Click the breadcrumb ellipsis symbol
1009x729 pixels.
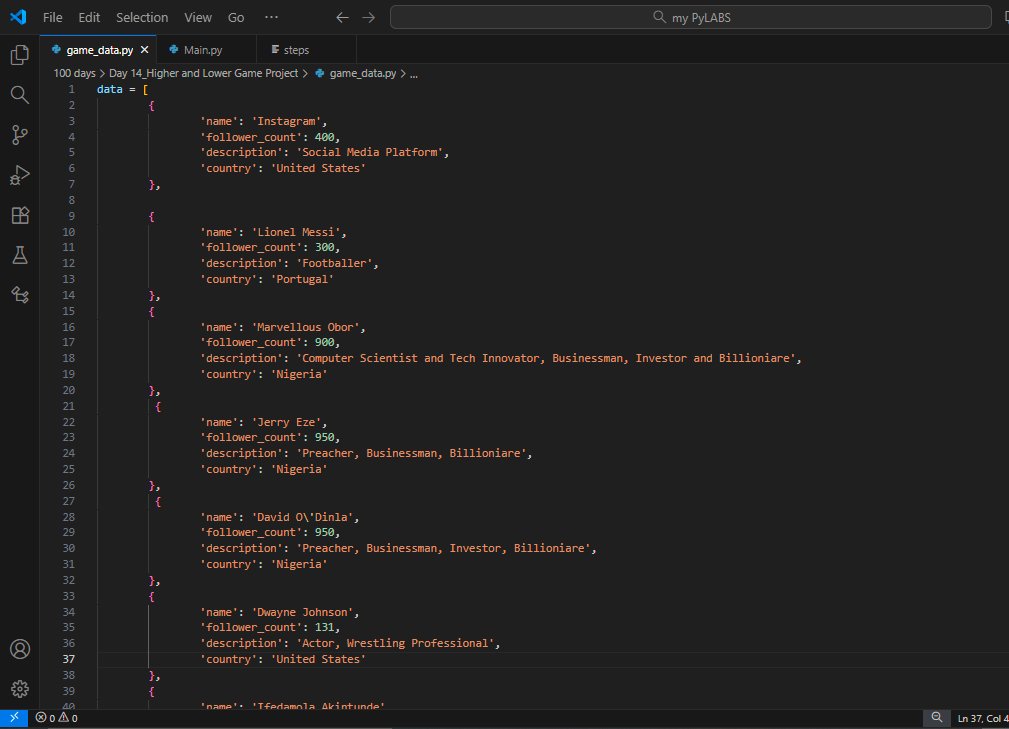pyautogui.click(x=414, y=73)
